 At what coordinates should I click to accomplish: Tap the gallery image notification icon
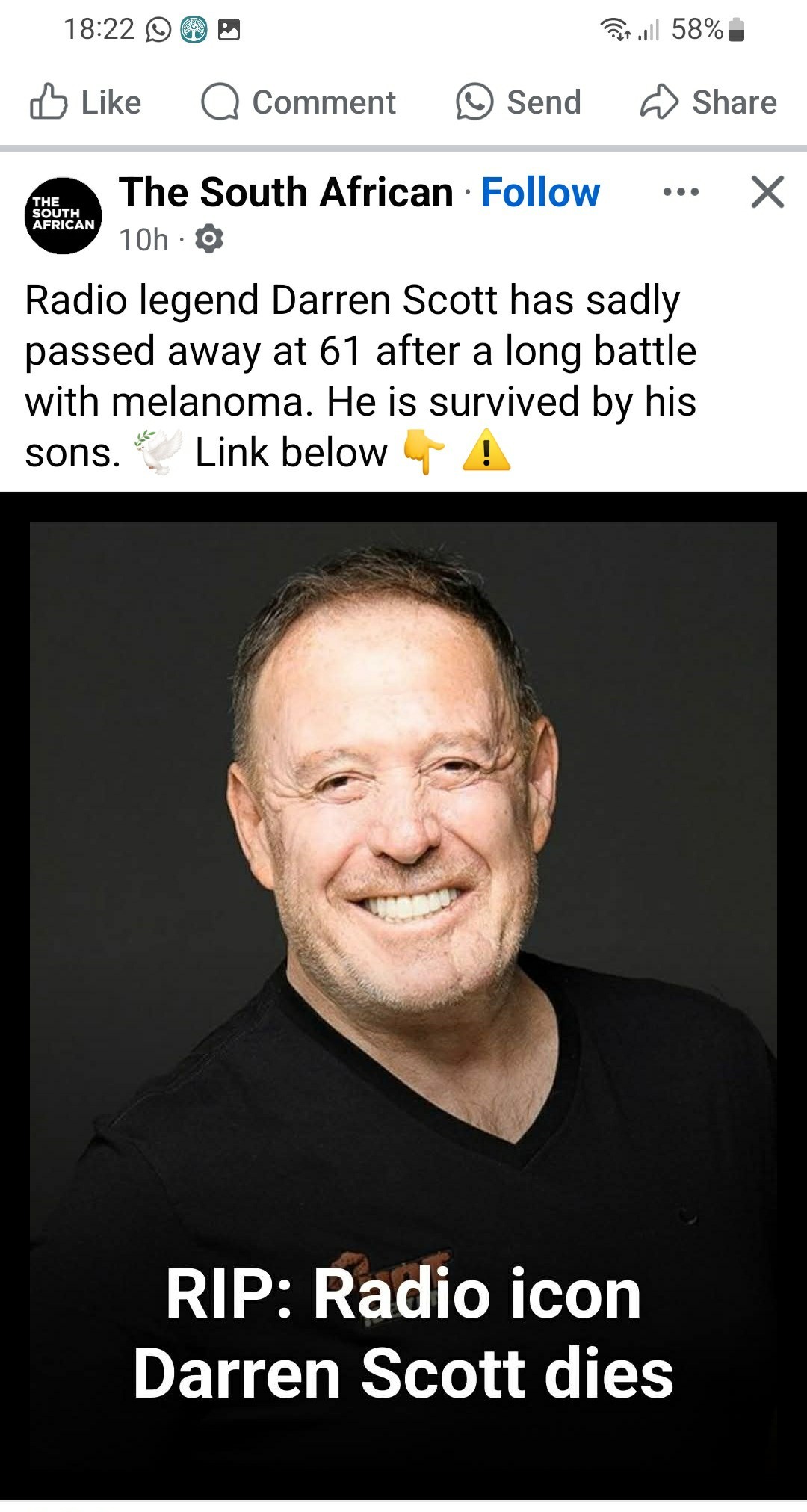click(x=229, y=30)
